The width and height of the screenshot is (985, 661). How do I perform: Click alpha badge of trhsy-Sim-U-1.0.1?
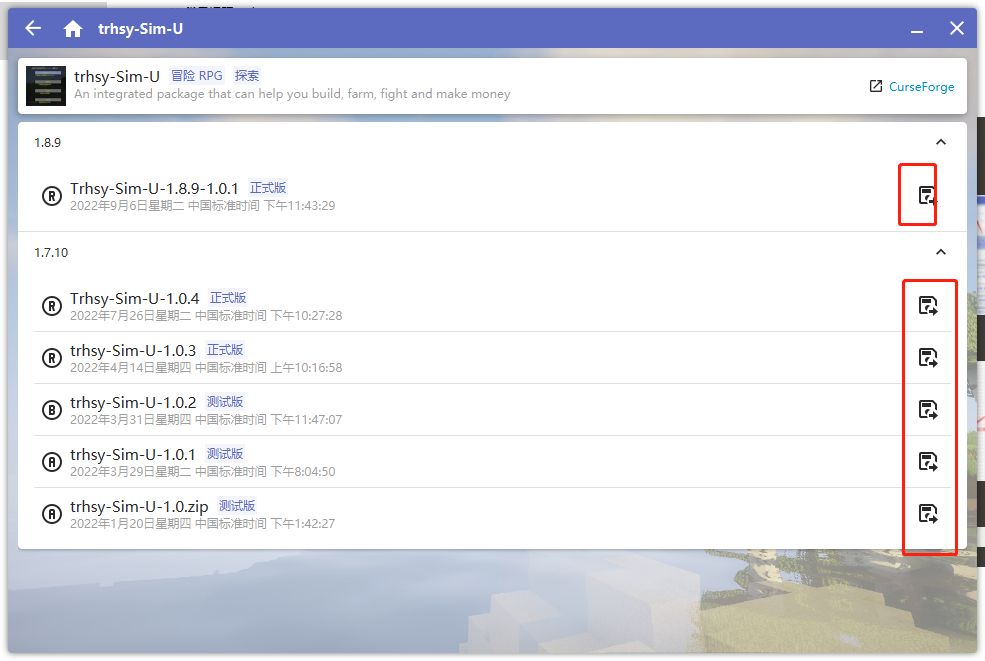52,462
